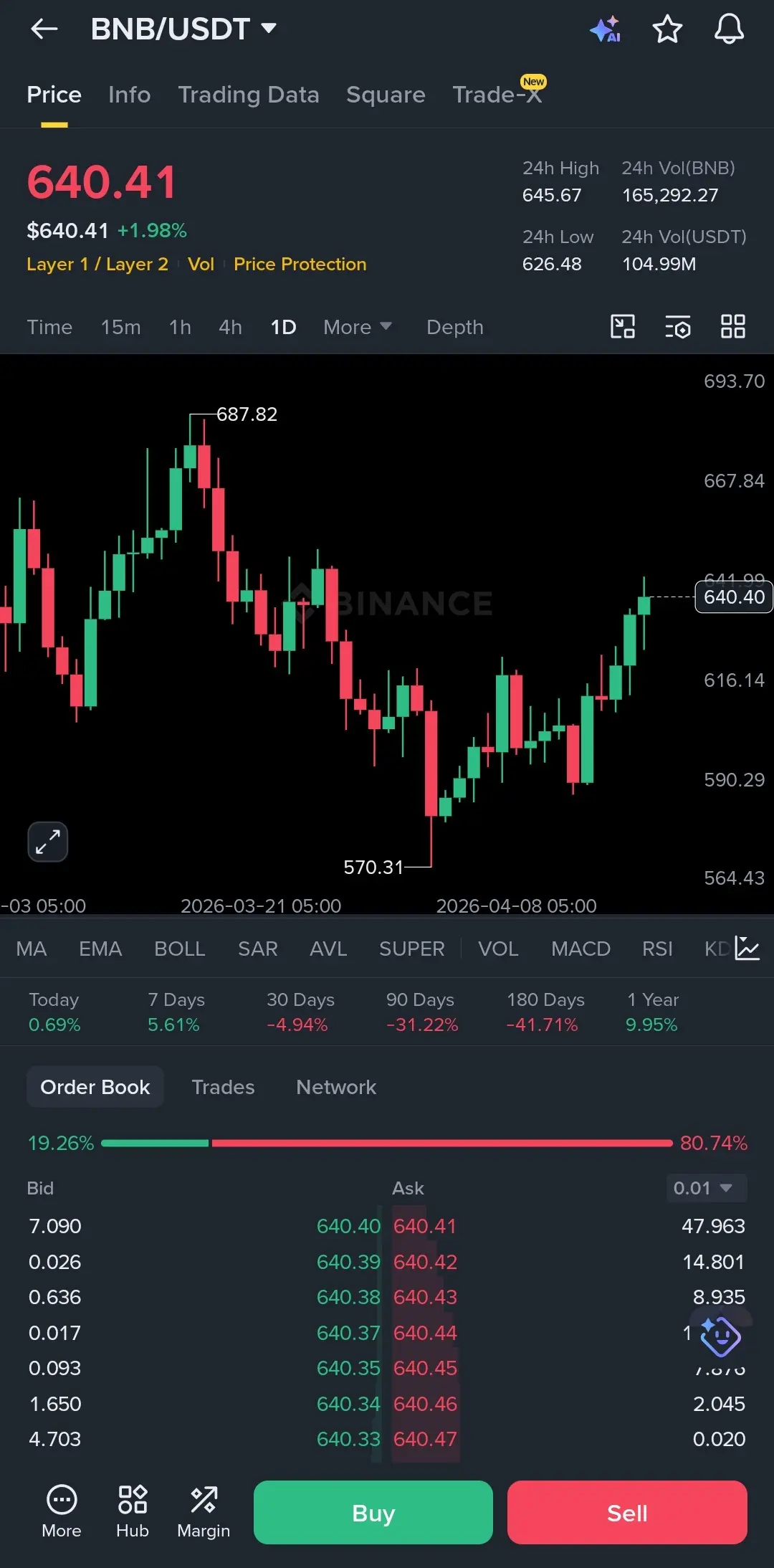
Task: Switch to the Trades tab
Action: 223,1087
